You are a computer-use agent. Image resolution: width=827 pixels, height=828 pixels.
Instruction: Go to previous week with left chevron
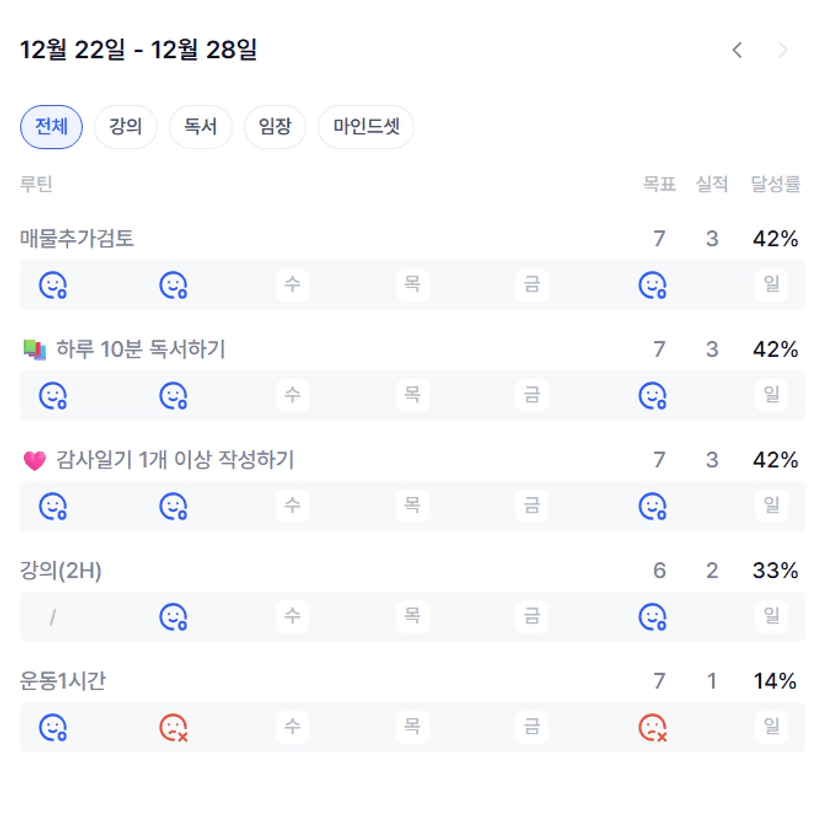click(737, 50)
